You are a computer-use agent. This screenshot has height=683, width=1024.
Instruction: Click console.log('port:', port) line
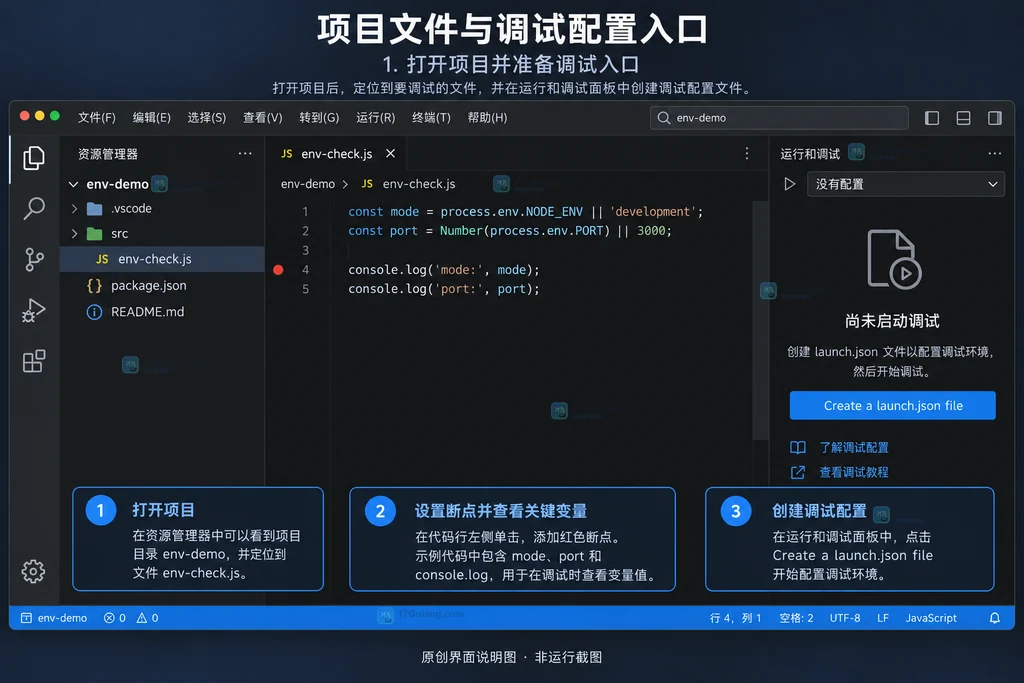pyautogui.click(x=443, y=289)
